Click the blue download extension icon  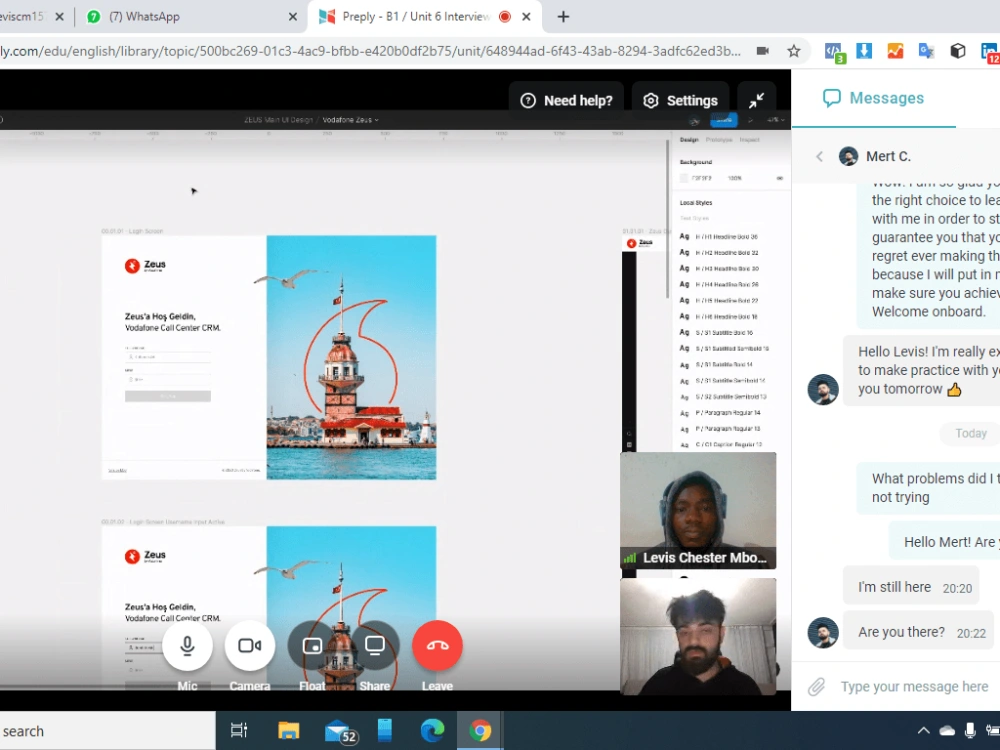(x=864, y=51)
